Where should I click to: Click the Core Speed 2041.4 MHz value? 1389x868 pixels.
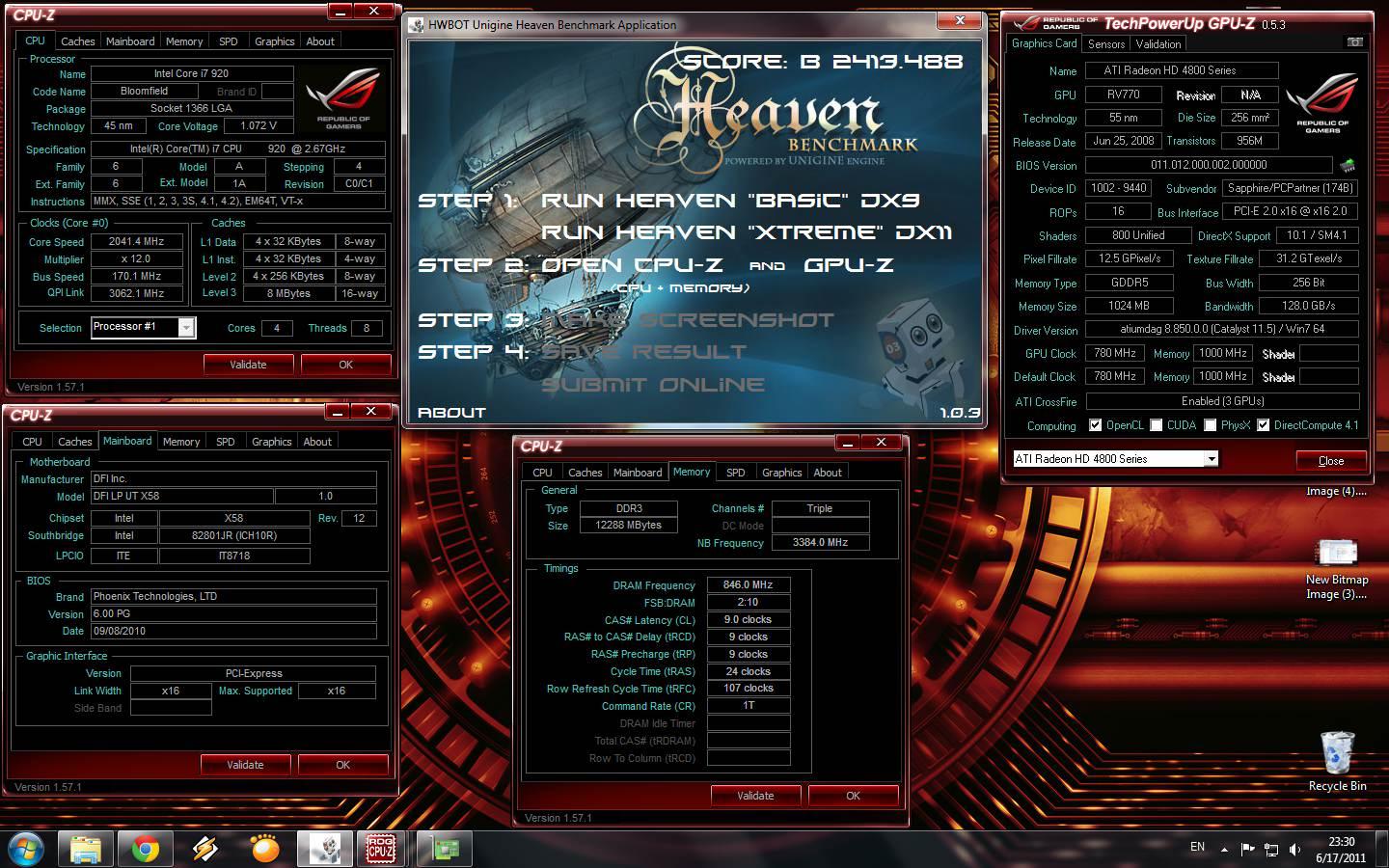point(136,242)
